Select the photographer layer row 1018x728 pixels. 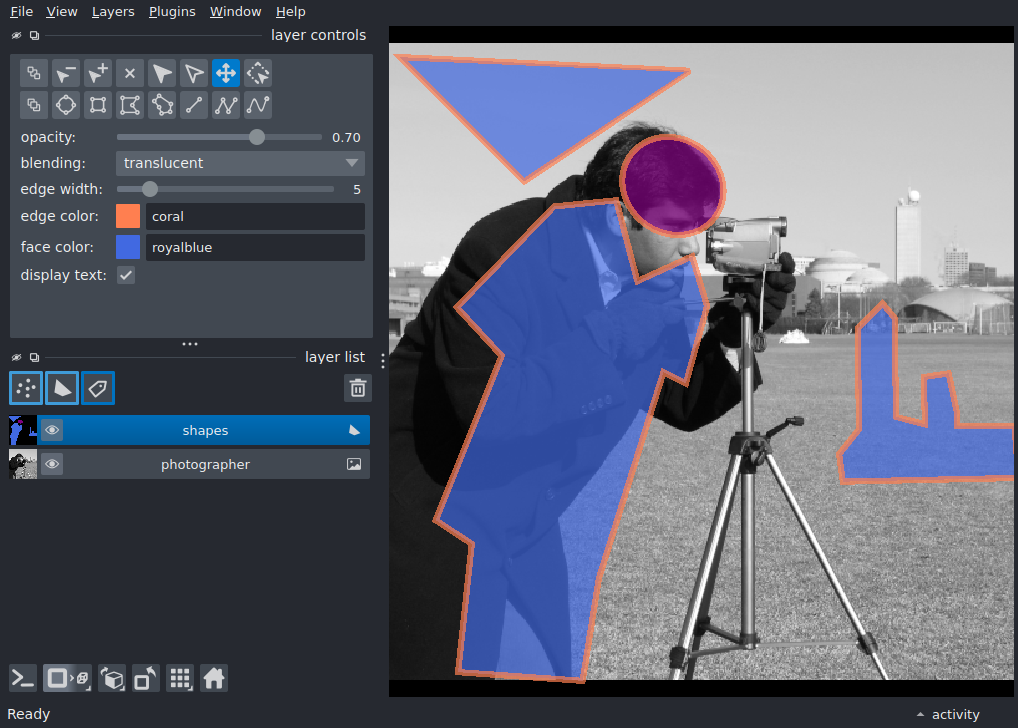(190, 464)
